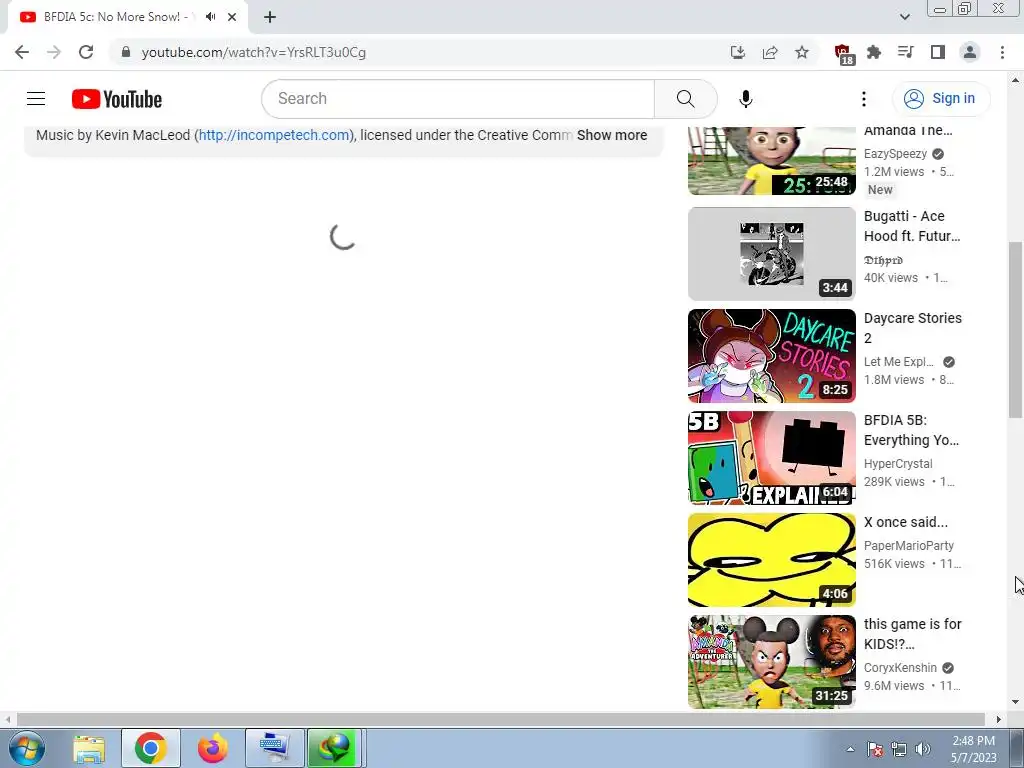Screen dimensions: 1024x768
Task: Go to YouTube home via logo
Action: coord(117,99)
